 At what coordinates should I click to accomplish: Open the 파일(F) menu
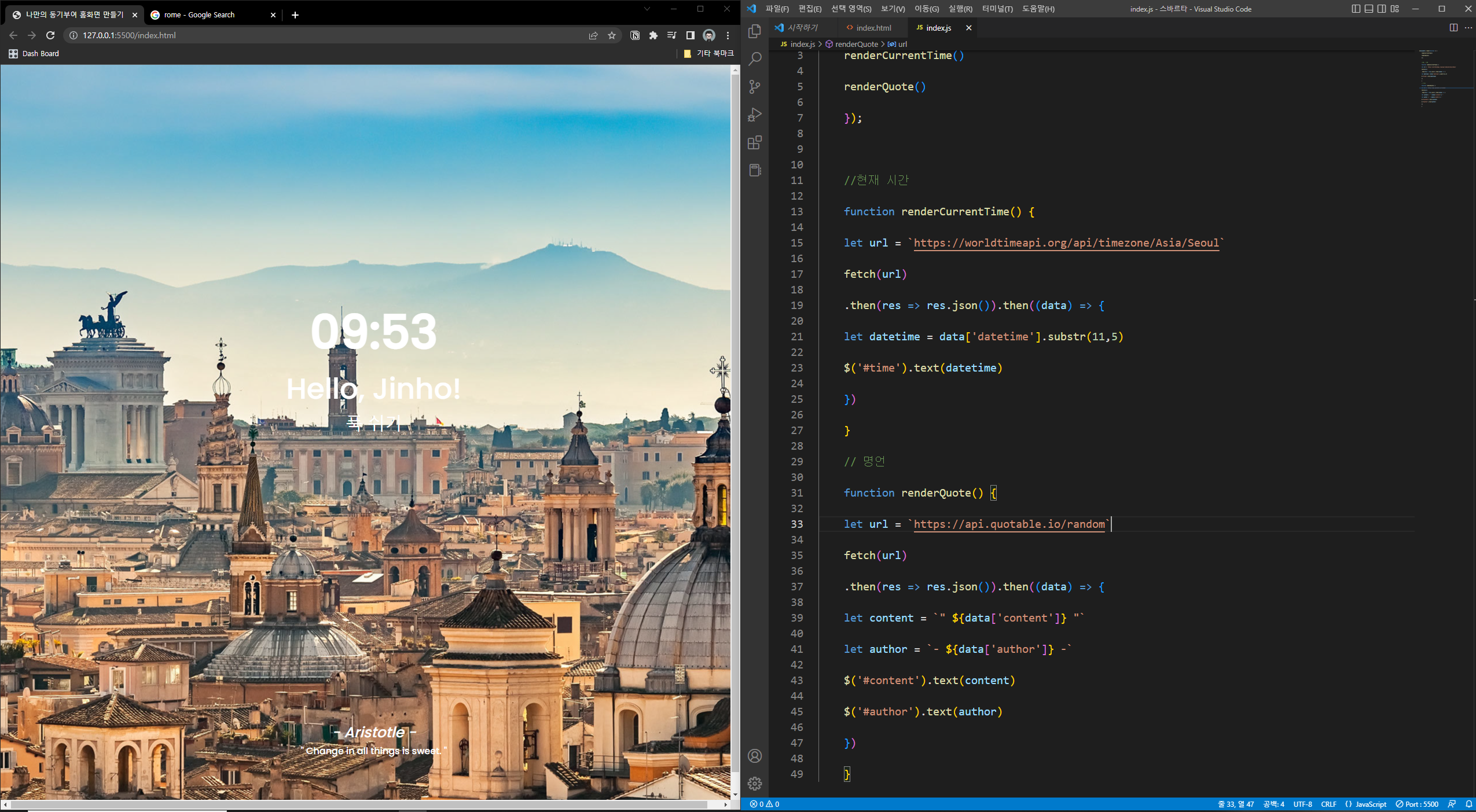pyautogui.click(x=777, y=9)
